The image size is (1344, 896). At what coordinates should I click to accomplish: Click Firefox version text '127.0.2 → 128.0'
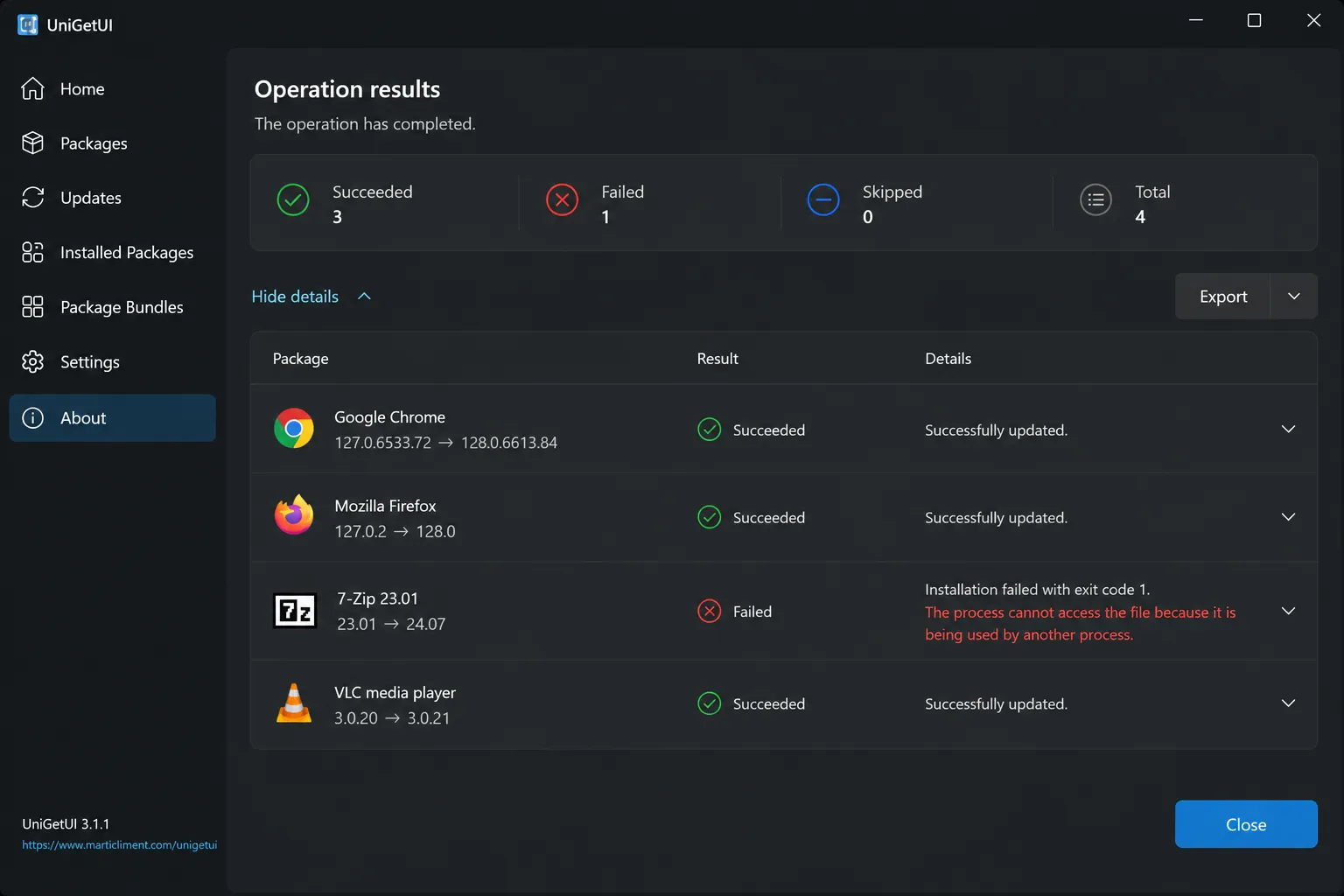coord(395,531)
